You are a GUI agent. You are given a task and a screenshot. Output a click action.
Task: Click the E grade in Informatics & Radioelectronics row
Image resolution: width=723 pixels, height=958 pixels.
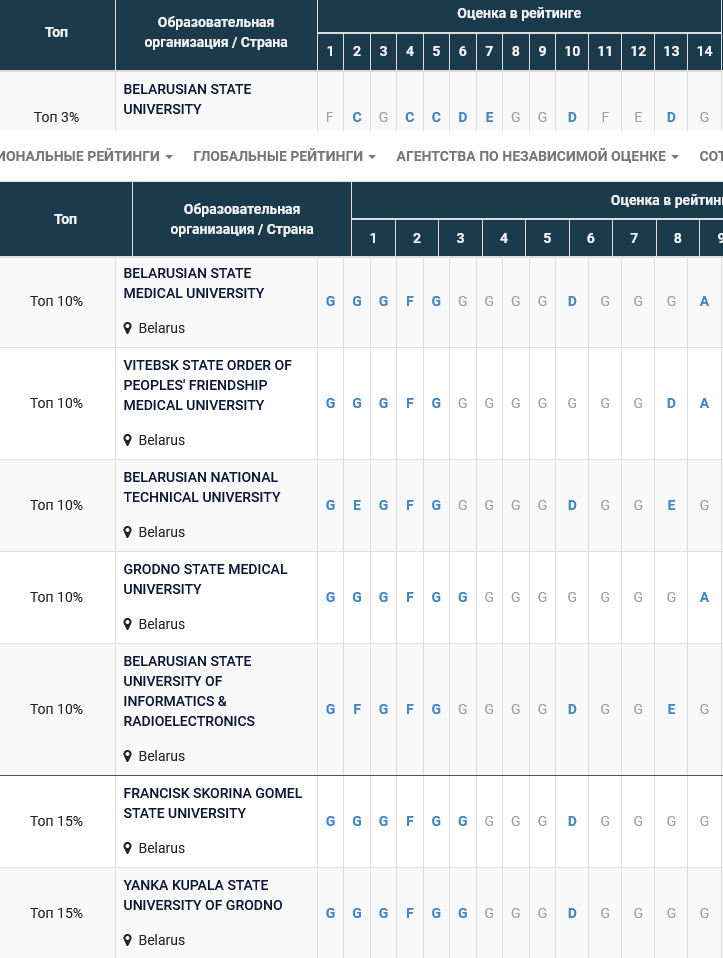coord(671,709)
